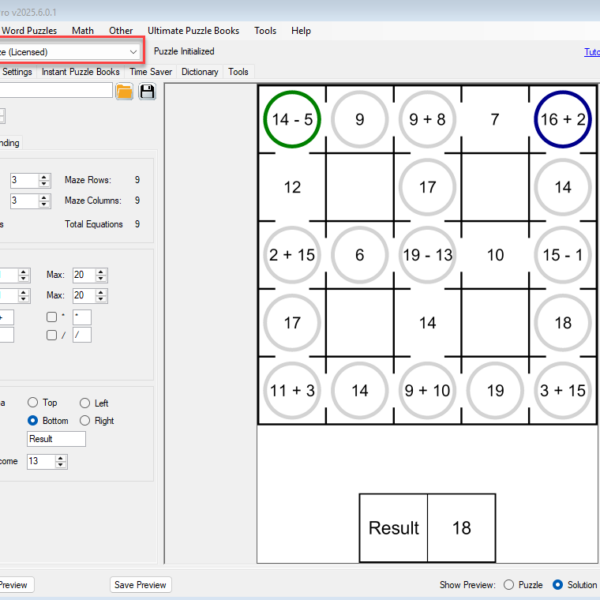Expand the puzzle type Licensed dropdown

(x=134, y=51)
